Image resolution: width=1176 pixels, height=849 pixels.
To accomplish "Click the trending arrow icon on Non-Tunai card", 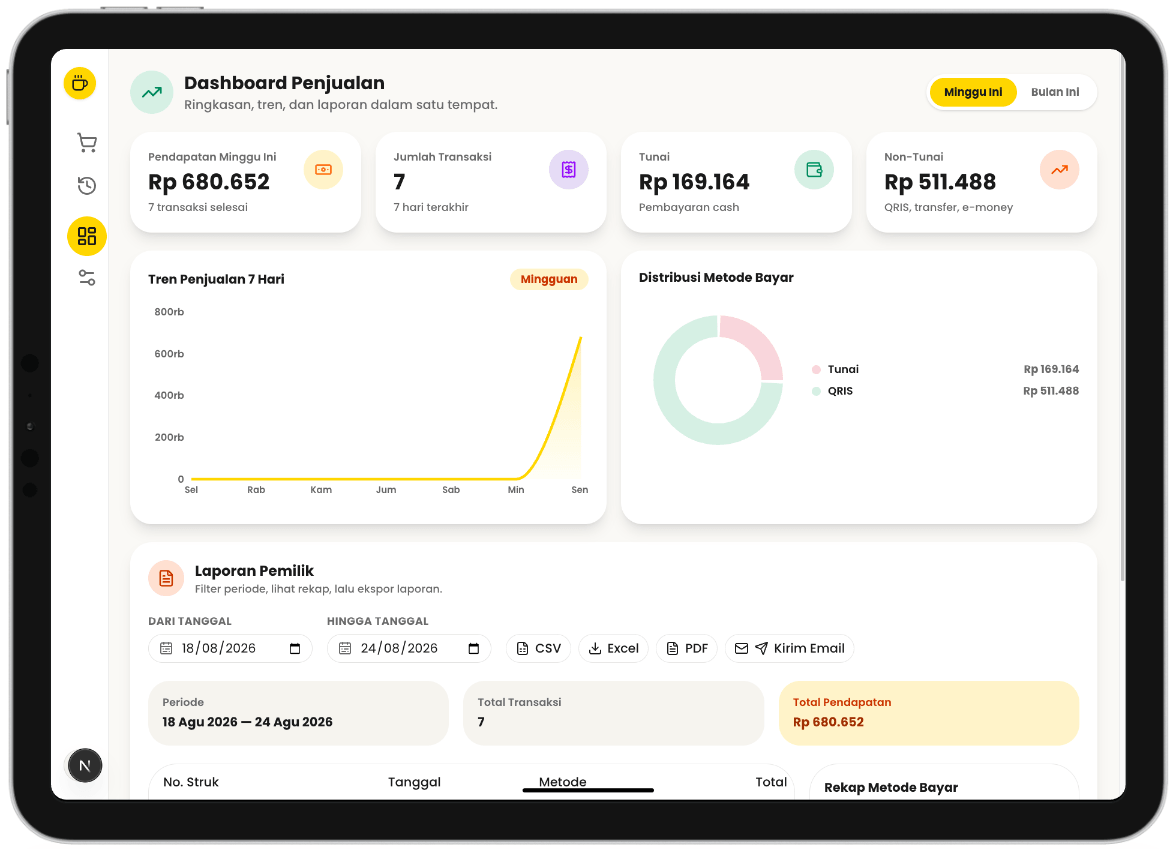I will click(1059, 170).
